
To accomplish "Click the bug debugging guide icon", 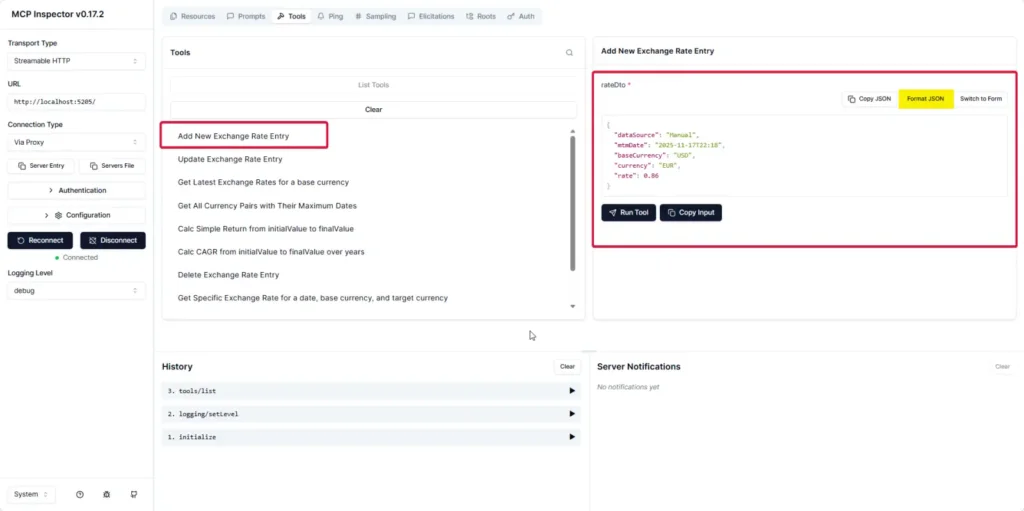I will tap(107, 494).
